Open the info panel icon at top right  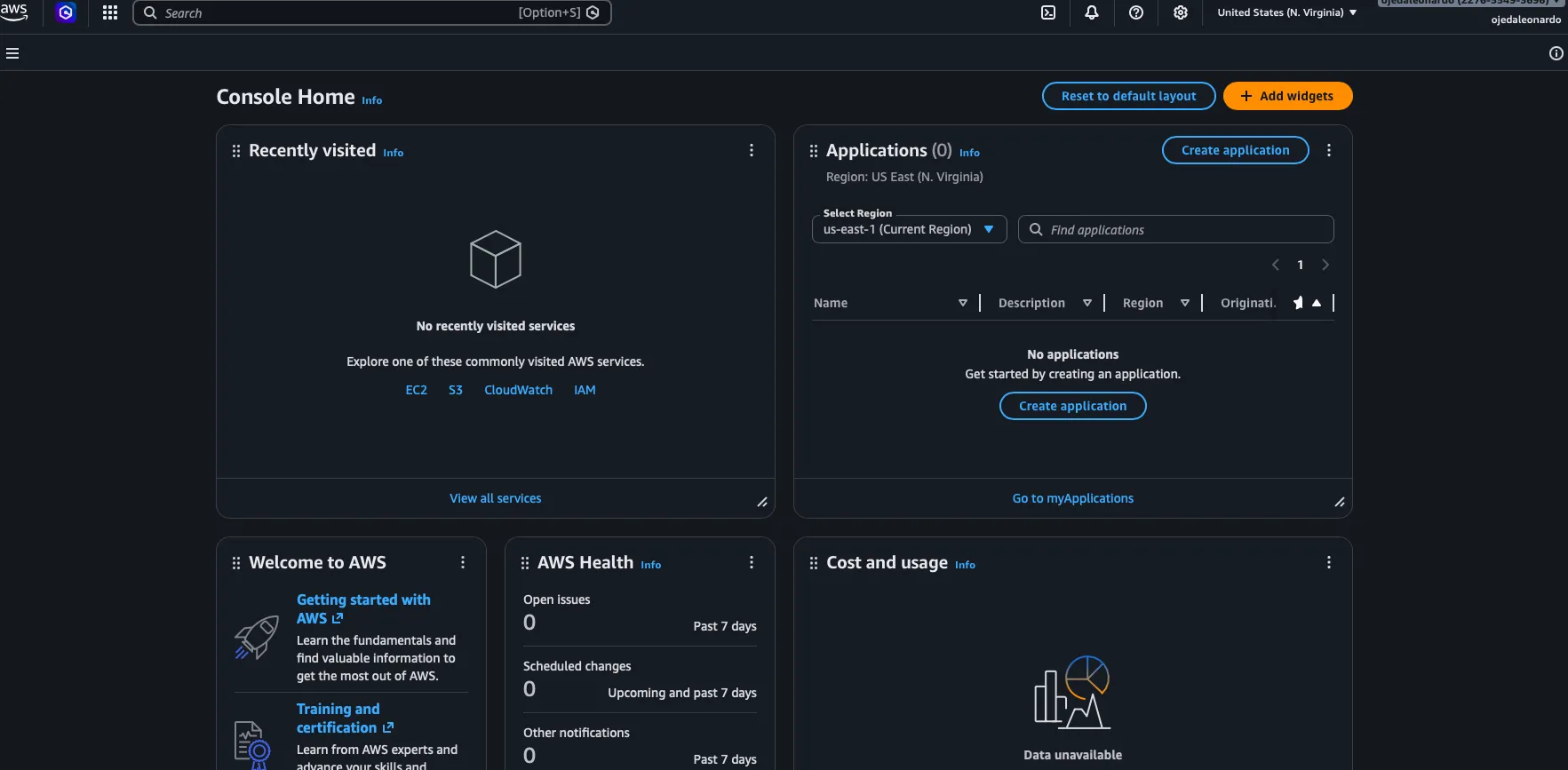click(1556, 53)
